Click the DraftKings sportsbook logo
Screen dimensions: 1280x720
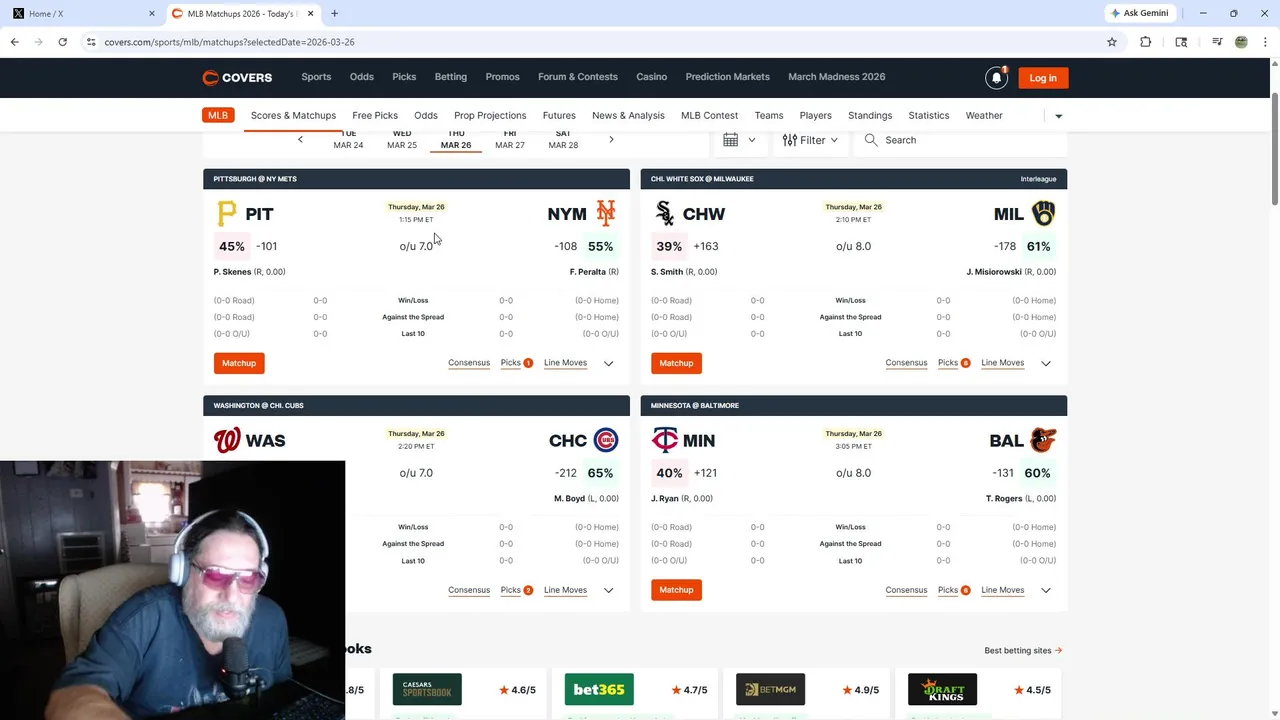point(942,689)
